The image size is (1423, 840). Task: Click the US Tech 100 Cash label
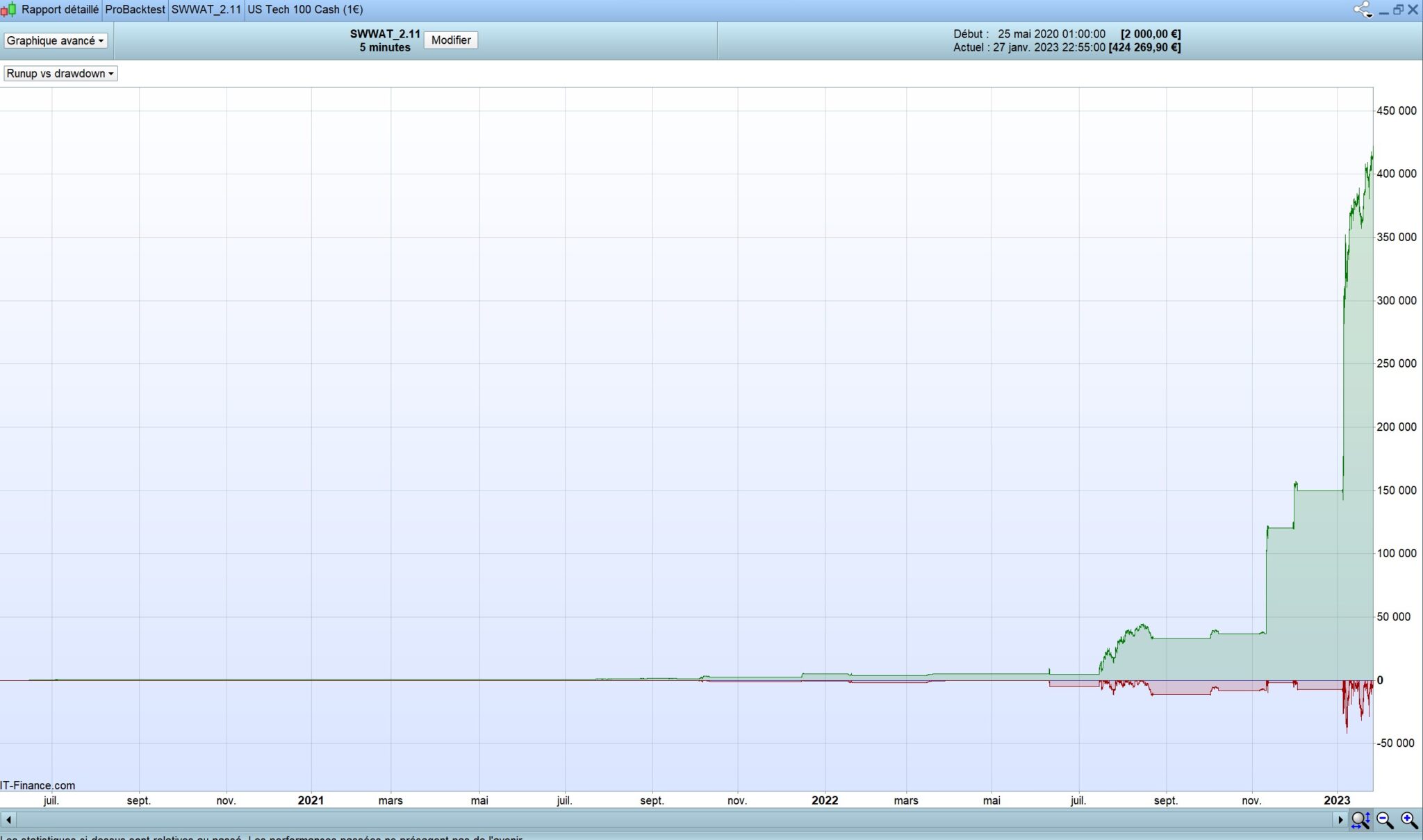pyautogui.click(x=305, y=10)
